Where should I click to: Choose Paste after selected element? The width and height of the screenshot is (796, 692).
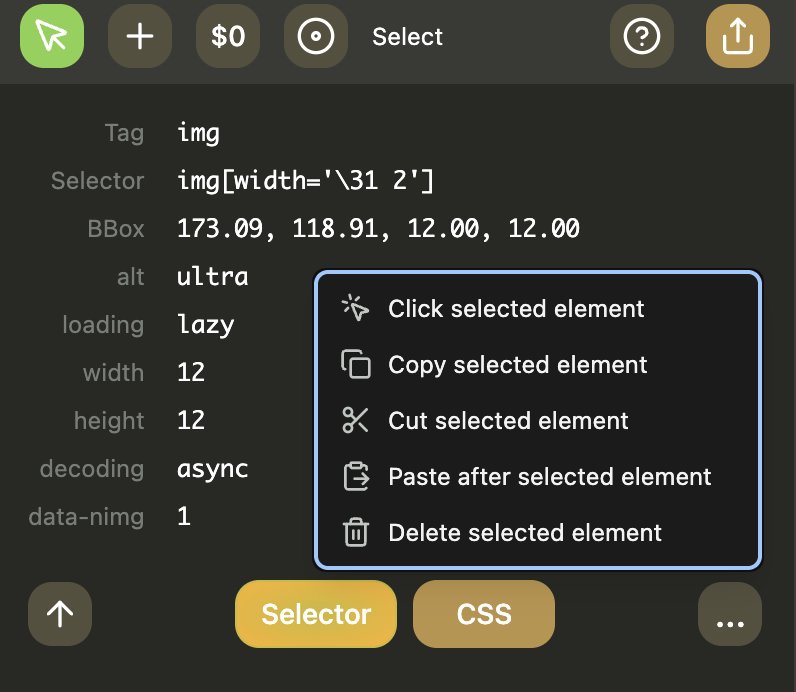tap(550, 477)
